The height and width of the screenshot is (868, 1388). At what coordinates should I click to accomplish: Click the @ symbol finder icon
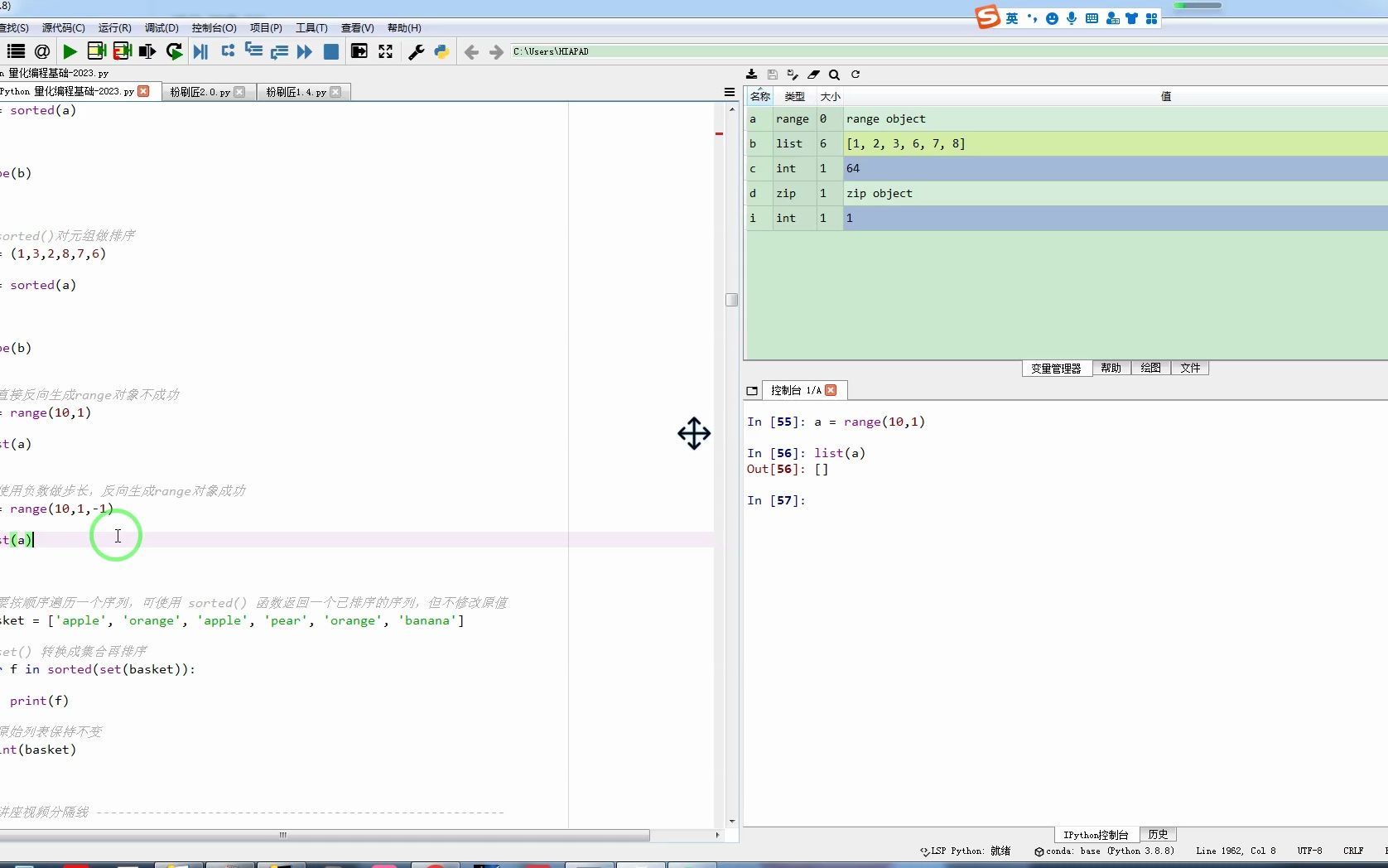pos(42,51)
